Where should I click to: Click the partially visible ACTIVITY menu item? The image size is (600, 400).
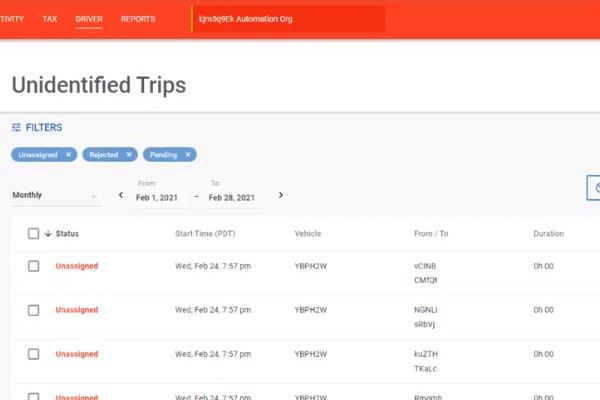pos(11,19)
